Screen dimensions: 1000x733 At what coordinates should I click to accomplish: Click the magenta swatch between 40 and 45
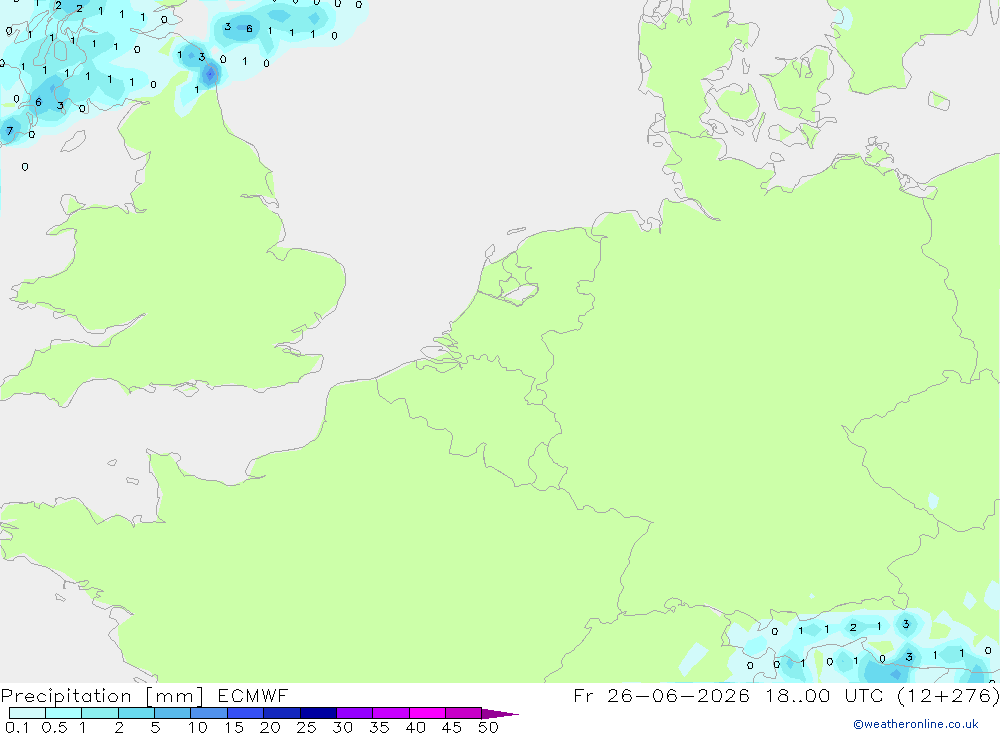427,713
